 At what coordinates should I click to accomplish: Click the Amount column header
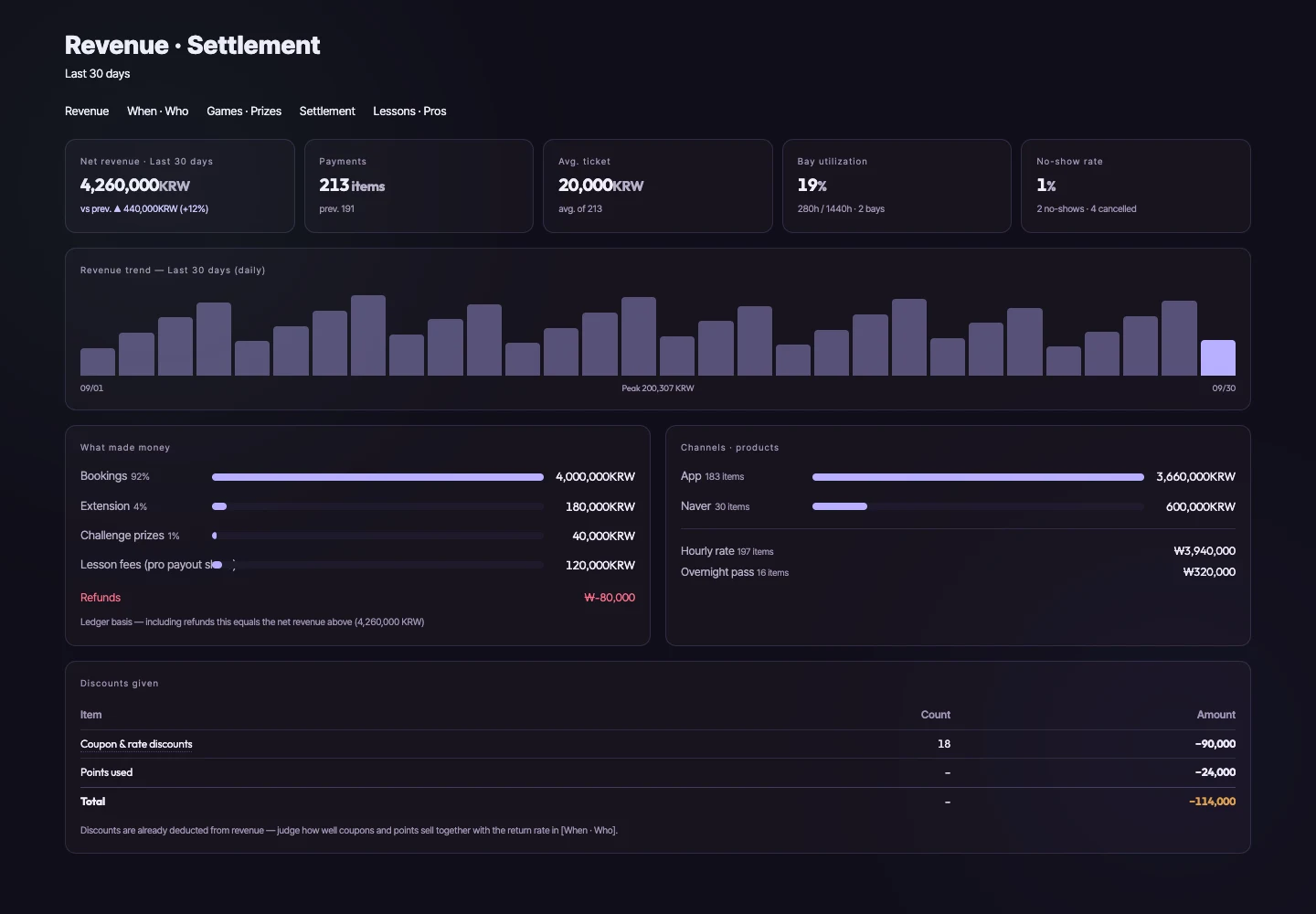1216,715
